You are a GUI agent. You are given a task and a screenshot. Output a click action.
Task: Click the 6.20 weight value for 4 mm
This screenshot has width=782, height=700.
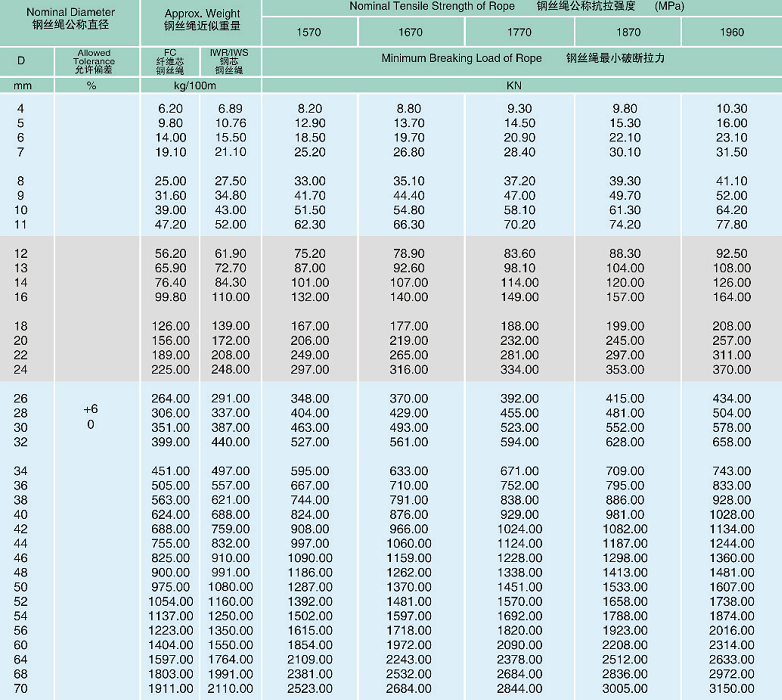coord(170,108)
